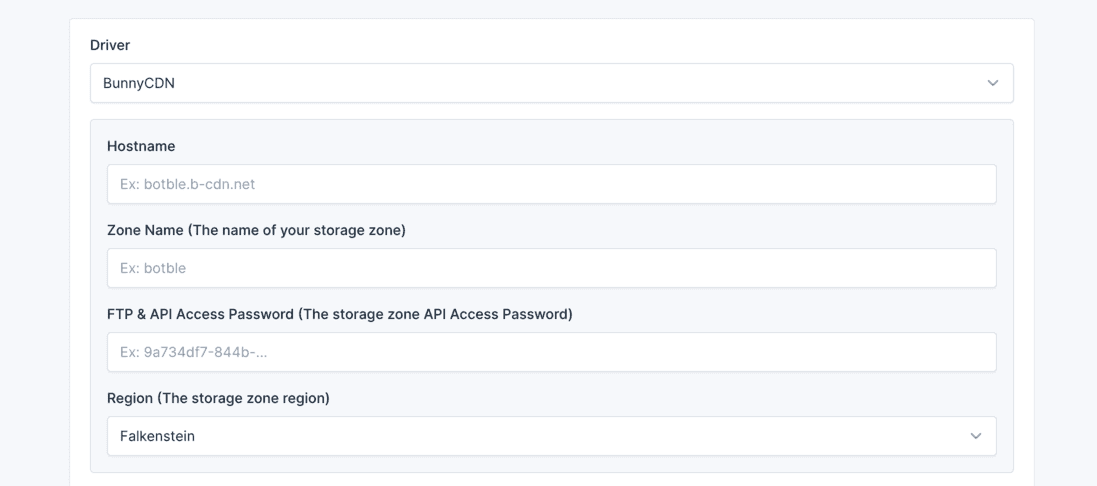1097x486 pixels.
Task: Focus the Hostname input field
Action: click(551, 184)
